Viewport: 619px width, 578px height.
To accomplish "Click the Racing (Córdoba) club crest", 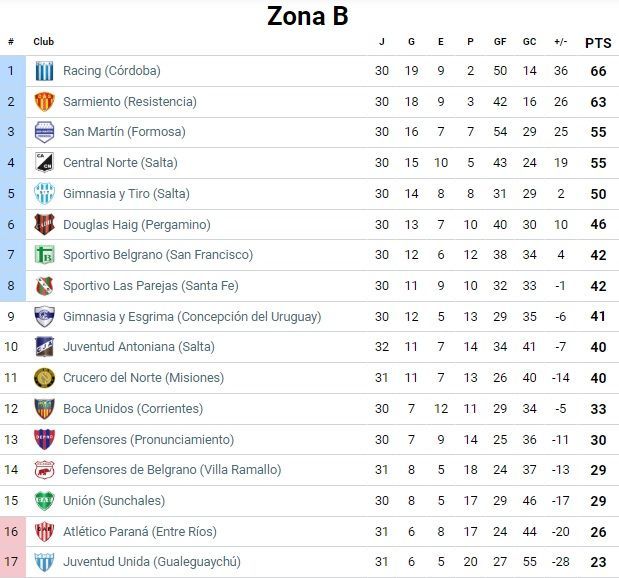I will (44, 71).
